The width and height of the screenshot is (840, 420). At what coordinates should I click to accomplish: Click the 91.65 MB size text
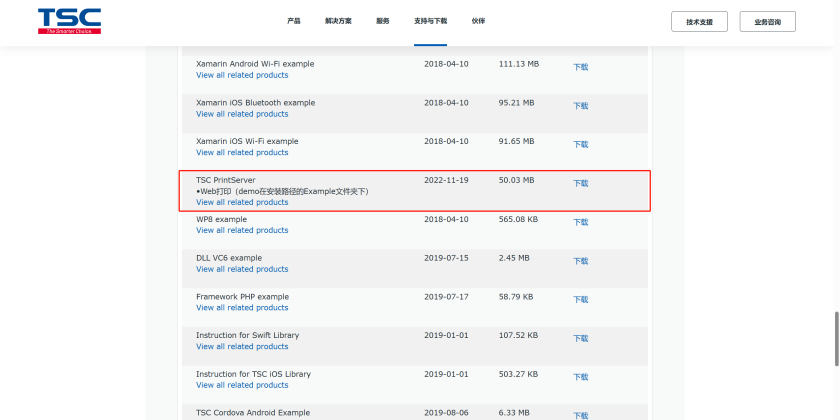point(516,141)
